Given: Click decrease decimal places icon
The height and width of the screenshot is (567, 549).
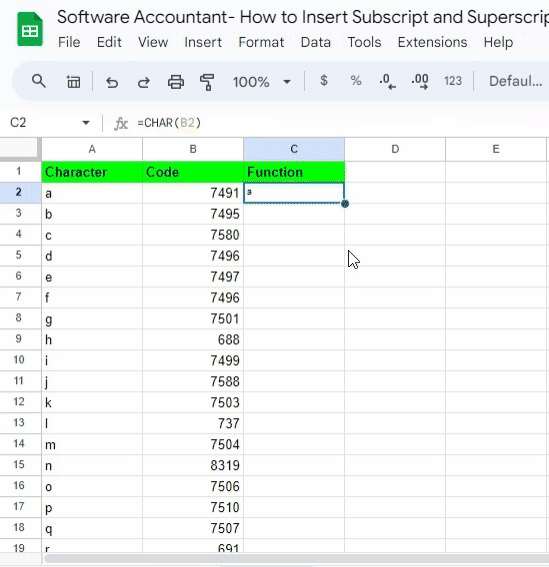Looking at the screenshot, I should click(387, 81).
